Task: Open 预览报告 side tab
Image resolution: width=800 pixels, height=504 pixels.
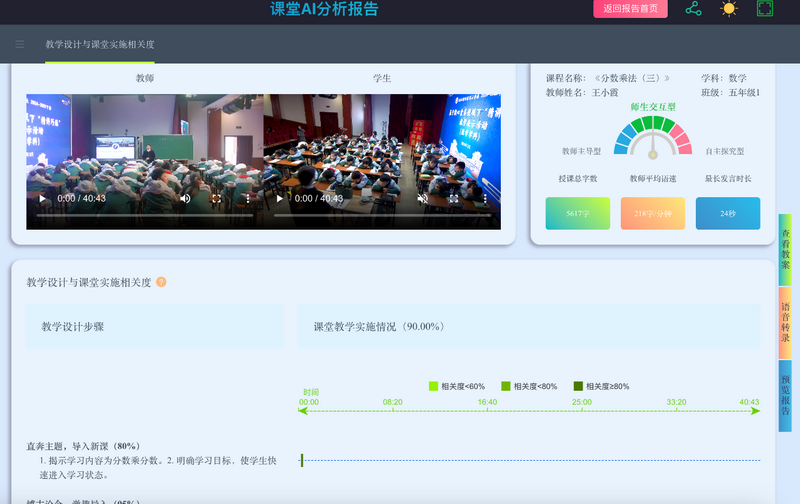Action: point(786,395)
